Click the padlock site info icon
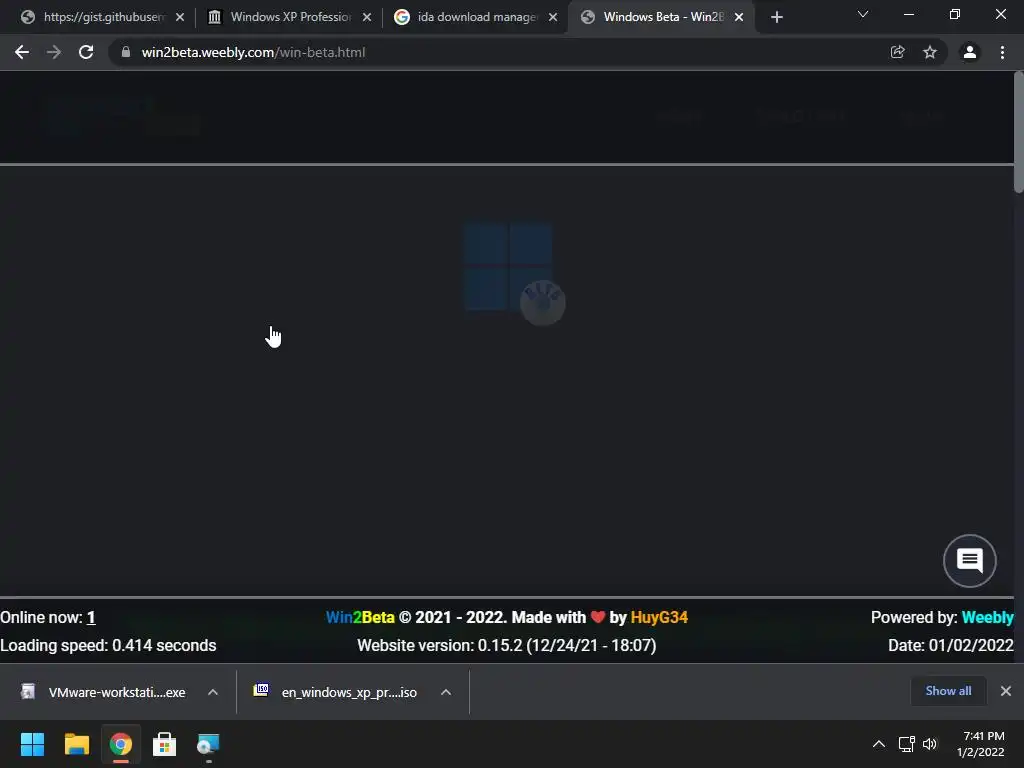Image resolution: width=1024 pixels, height=768 pixels. pos(126,52)
